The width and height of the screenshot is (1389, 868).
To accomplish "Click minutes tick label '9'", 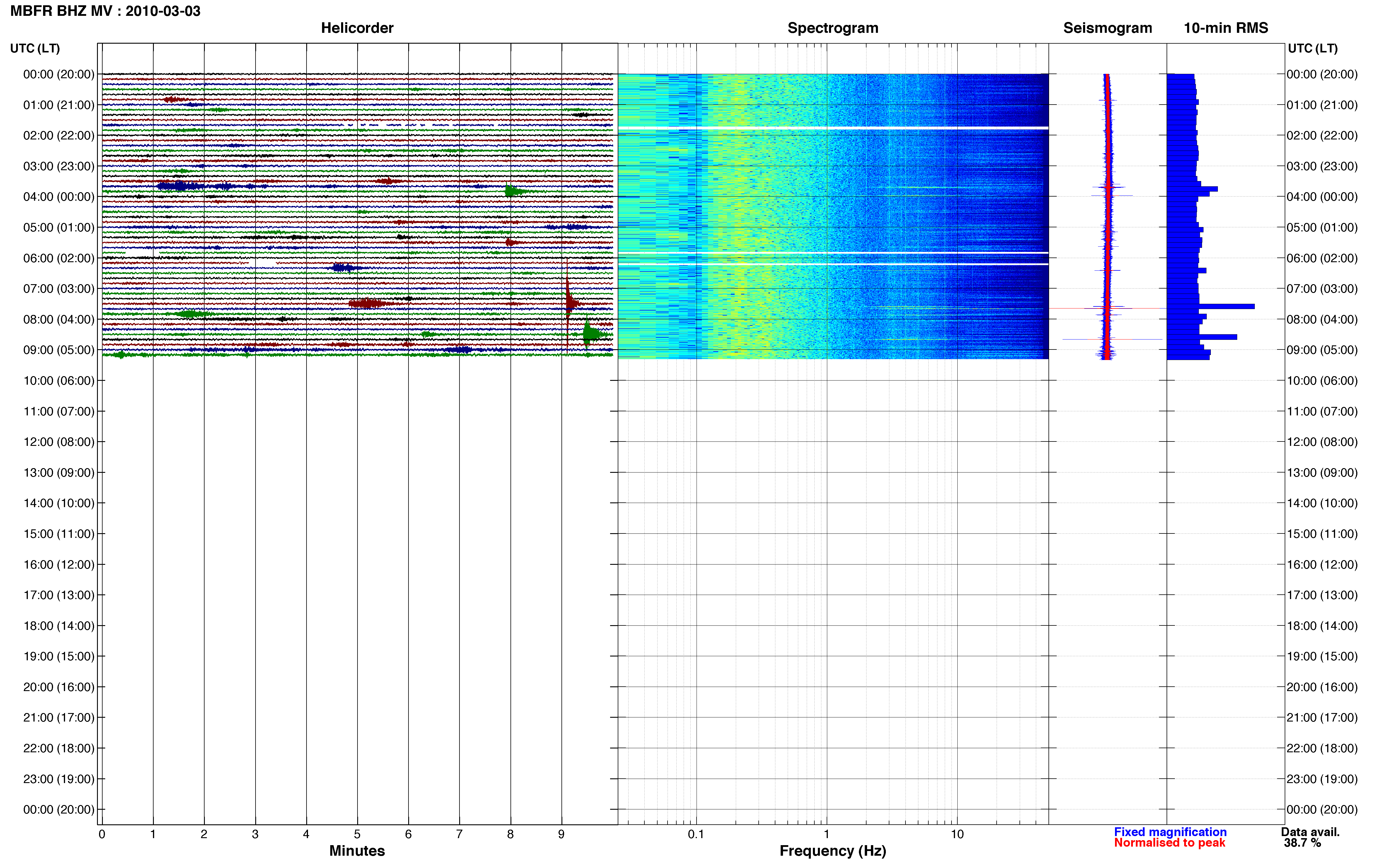I will coord(561,834).
